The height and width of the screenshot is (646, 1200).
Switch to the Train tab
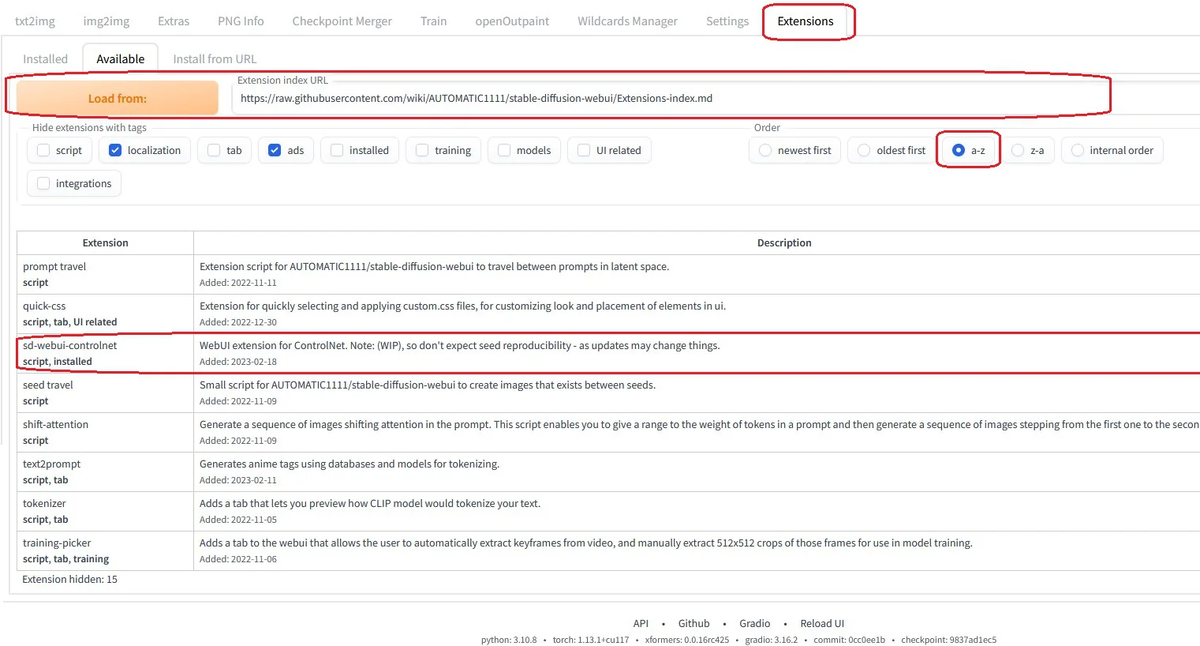click(x=434, y=21)
